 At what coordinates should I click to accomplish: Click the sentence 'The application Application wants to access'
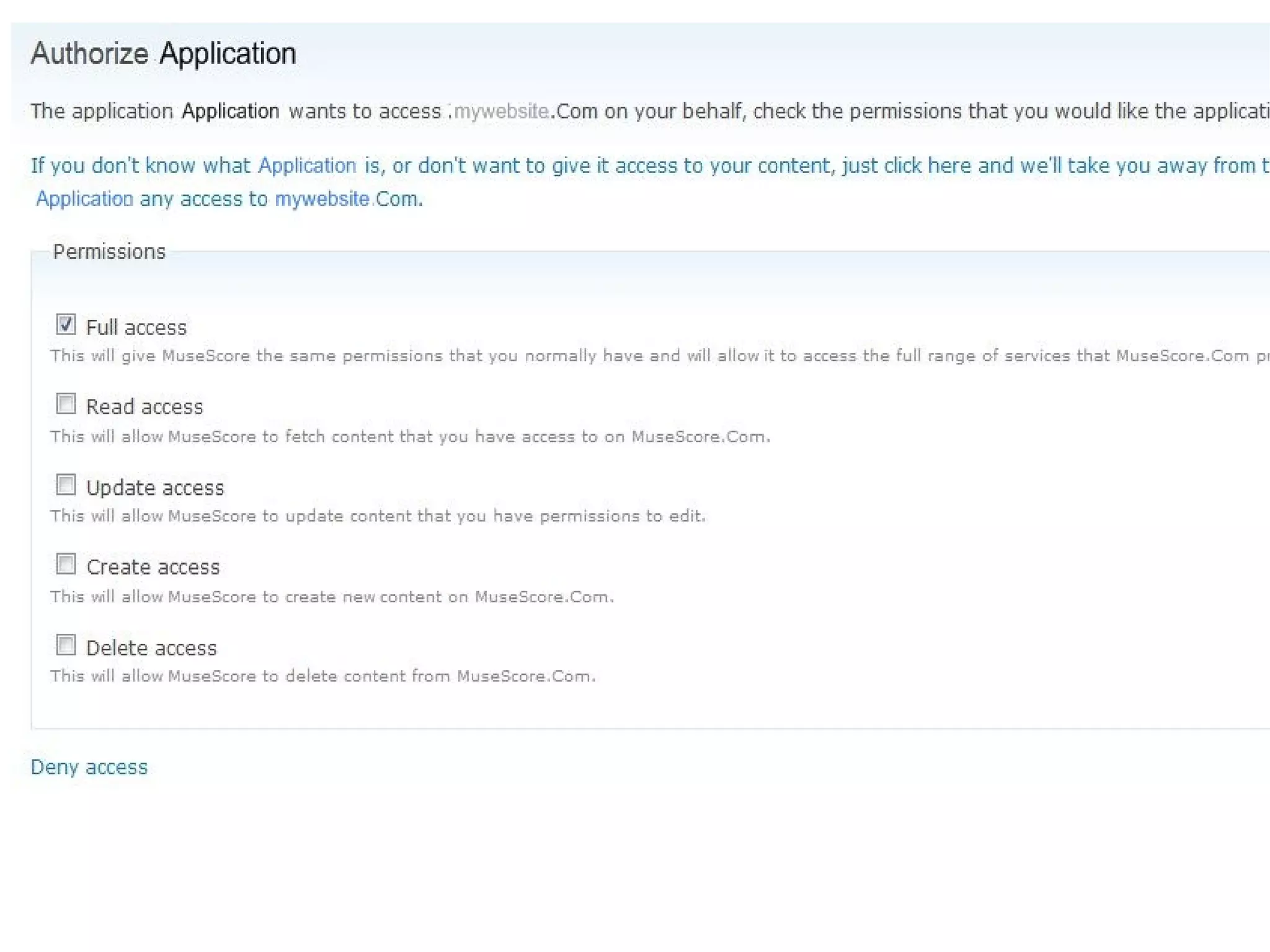pyautogui.click(x=651, y=111)
